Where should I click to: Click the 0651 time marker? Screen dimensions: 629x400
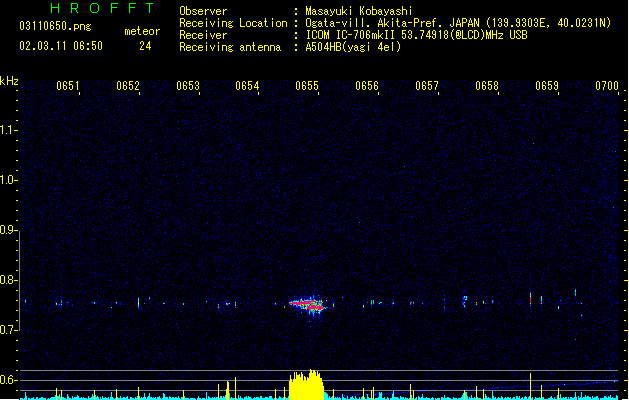click(x=67, y=86)
